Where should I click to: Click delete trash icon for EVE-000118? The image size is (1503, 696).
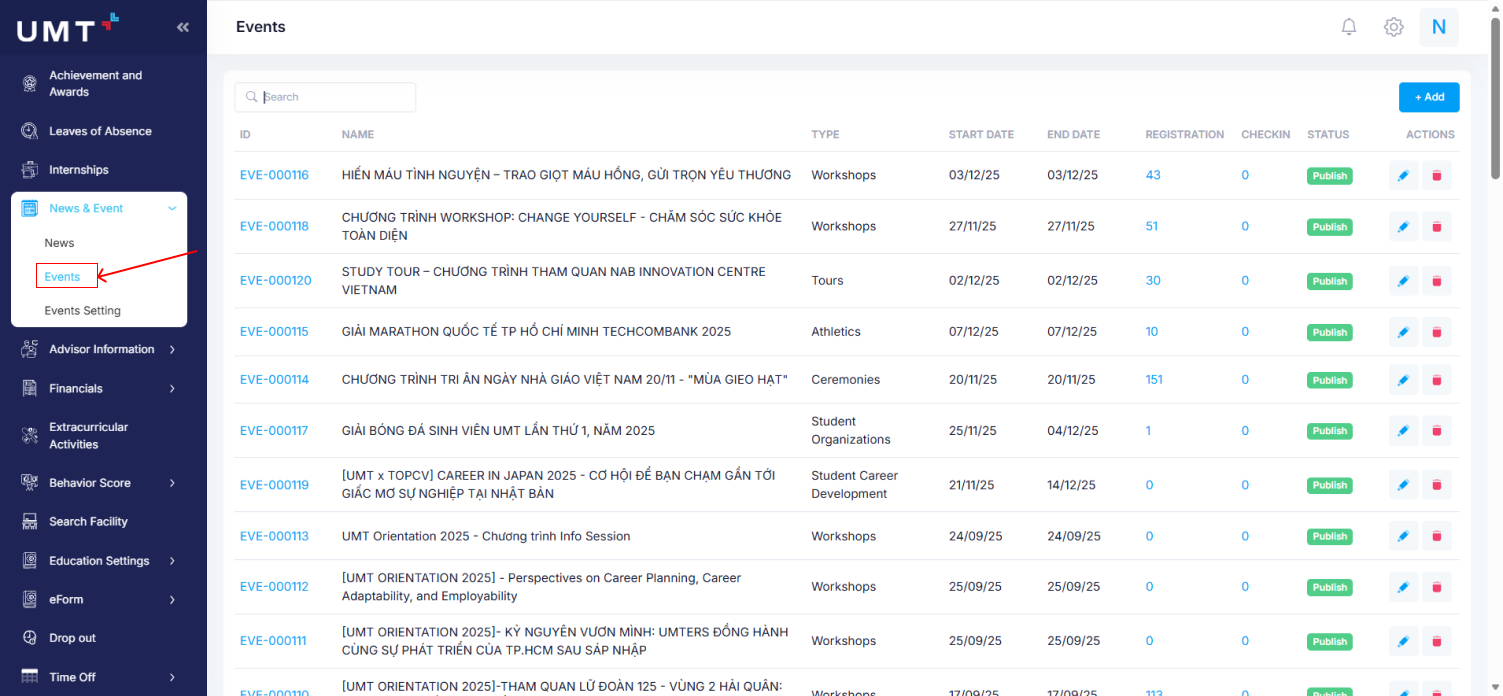(1437, 227)
